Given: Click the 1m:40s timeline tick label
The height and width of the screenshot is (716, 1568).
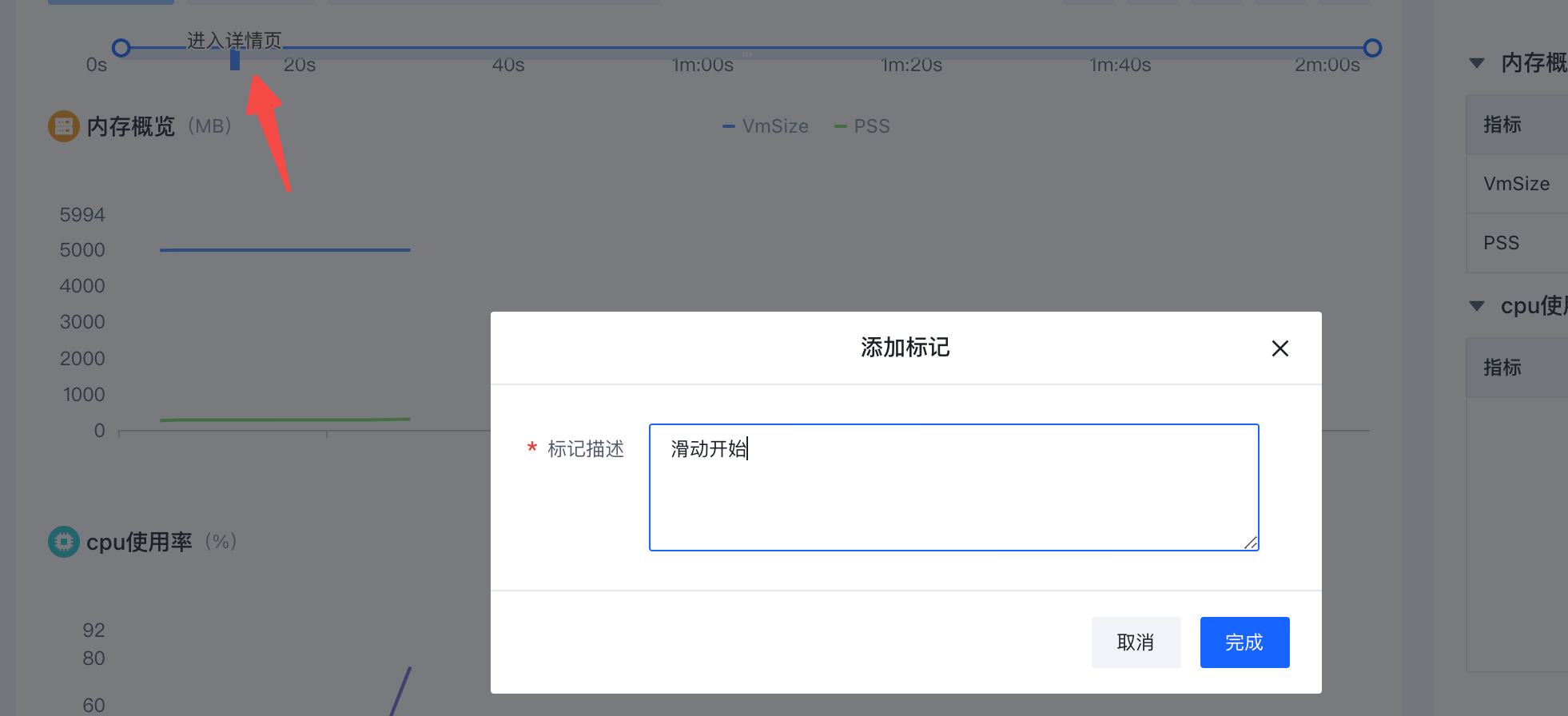Looking at the screenshot, I should [x=1120, y=66].
